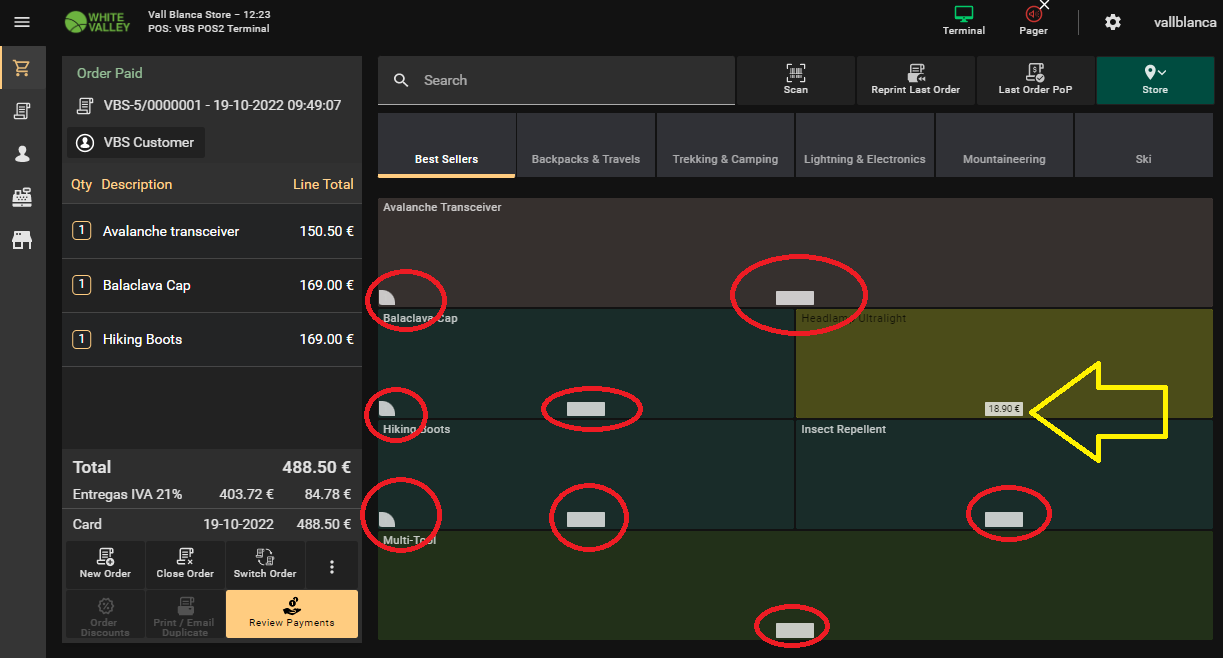Select the shopping cart sidebar icon
Screen dimensions: 1223x658
22,68
